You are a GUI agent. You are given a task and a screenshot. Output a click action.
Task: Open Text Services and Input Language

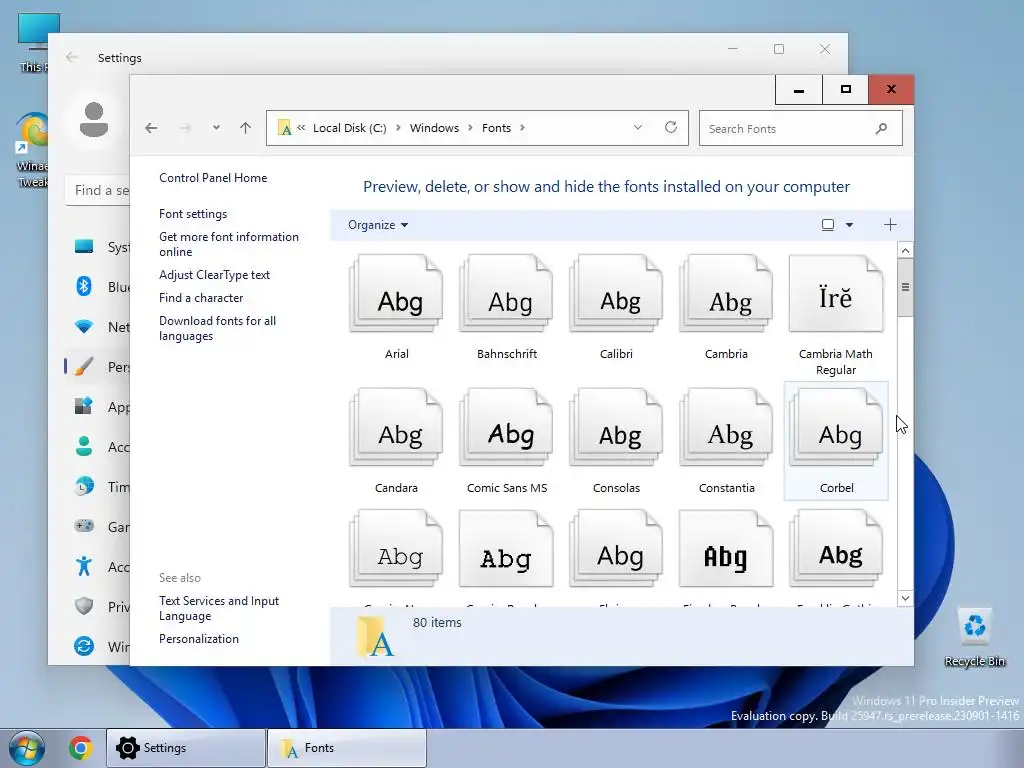click(x=219, y=608)
